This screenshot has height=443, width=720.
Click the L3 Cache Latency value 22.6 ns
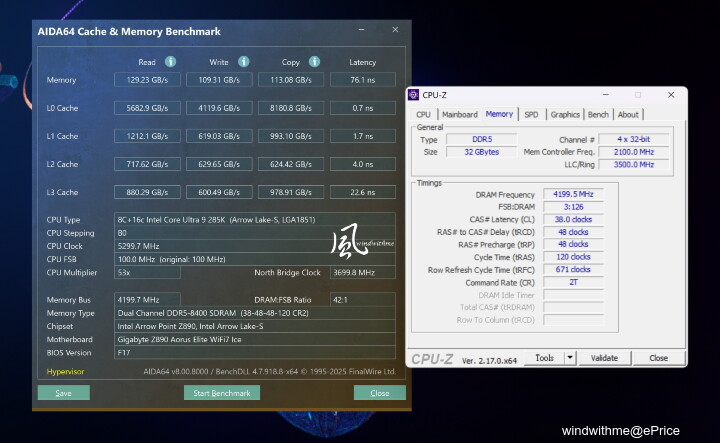(x=363, y=192)
